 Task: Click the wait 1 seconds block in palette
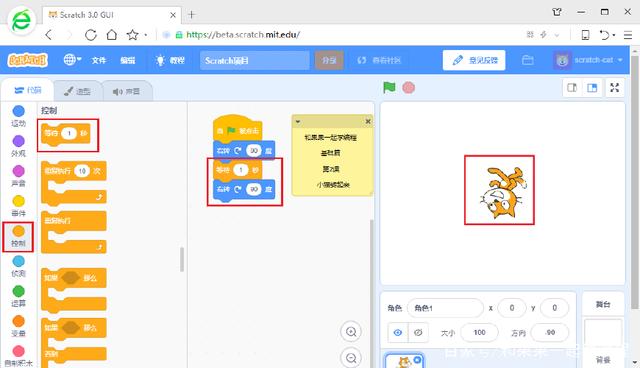(x=65, y=134)
